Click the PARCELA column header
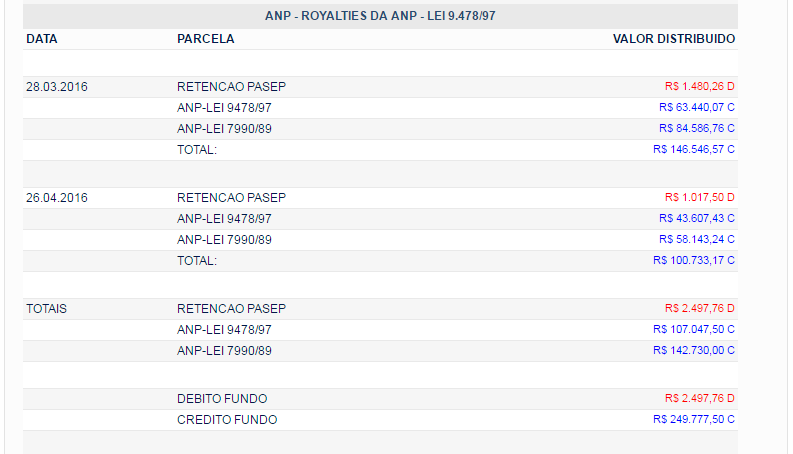Screen dimensions: 793x454 (x=206, y=39)
